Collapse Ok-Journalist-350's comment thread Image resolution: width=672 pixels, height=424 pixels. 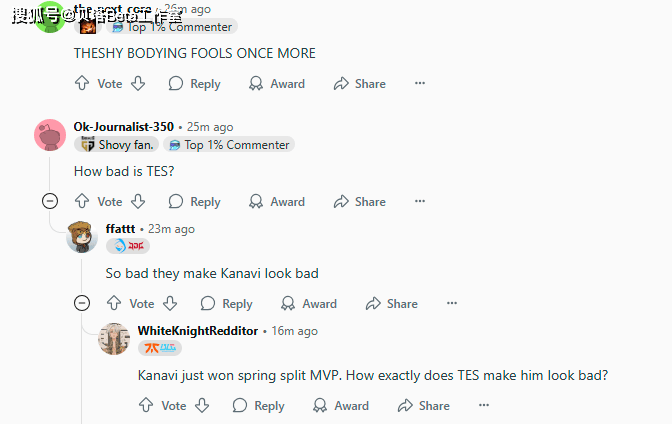(50, 201)
